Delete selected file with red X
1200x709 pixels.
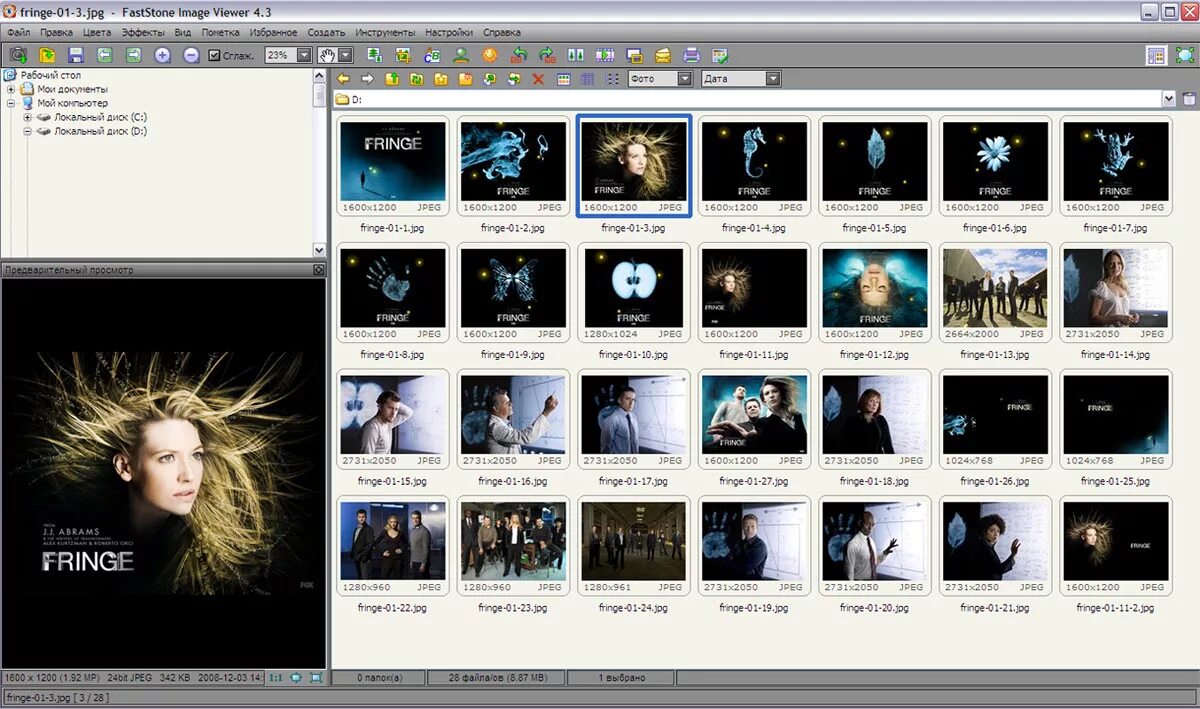[538, 79]
